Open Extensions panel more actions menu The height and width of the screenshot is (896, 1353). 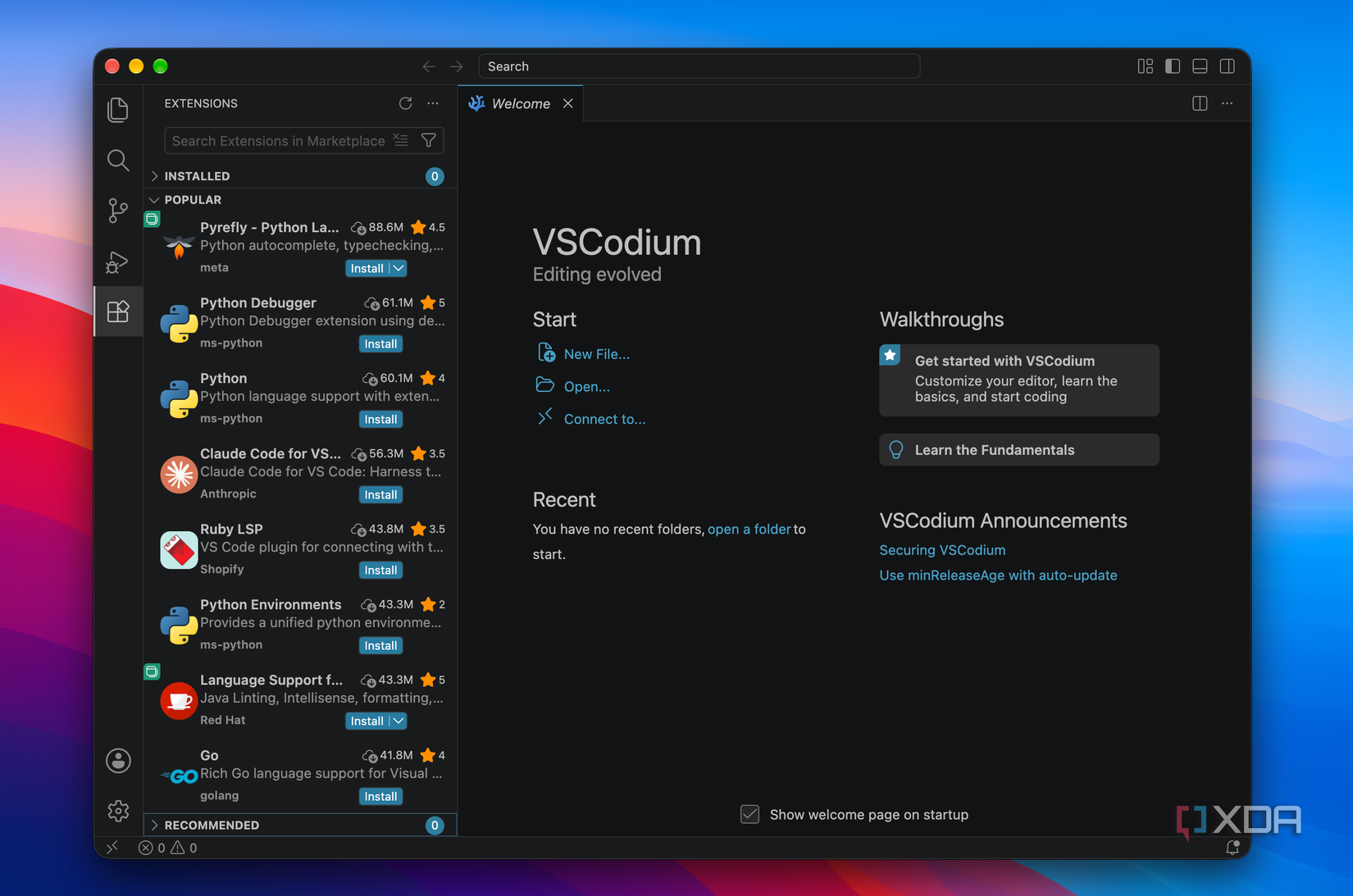pyautogui.click(x=433, y=103)
